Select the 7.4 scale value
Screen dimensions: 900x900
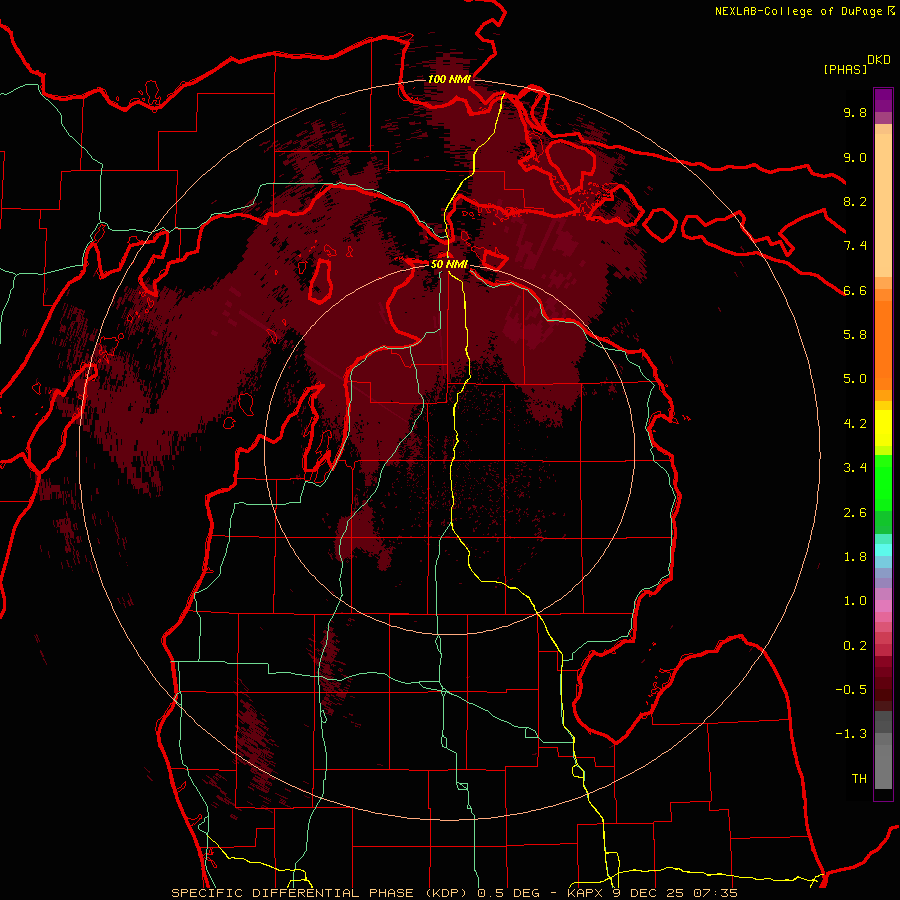[855, 246]
